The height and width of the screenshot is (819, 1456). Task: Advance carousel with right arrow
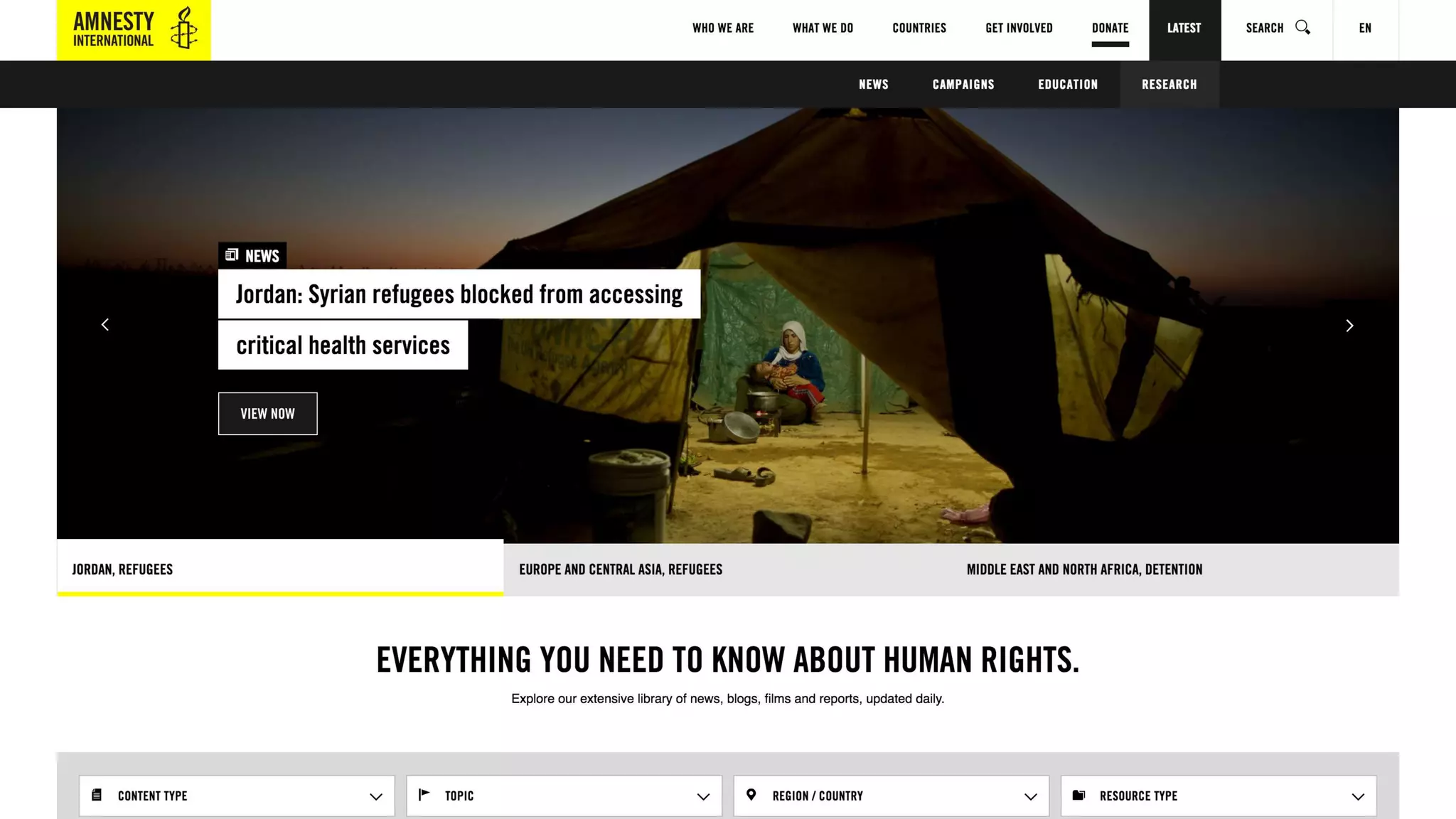pyautogui.click(x=1349, y=326)
